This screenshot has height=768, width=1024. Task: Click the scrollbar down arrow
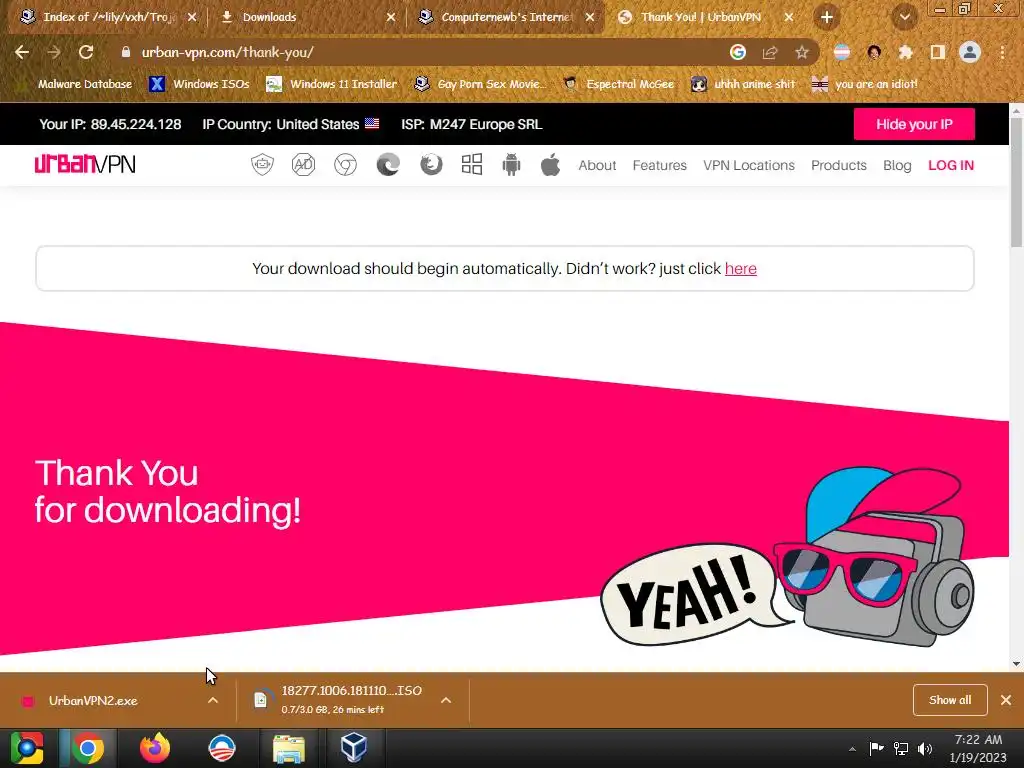1016,664
